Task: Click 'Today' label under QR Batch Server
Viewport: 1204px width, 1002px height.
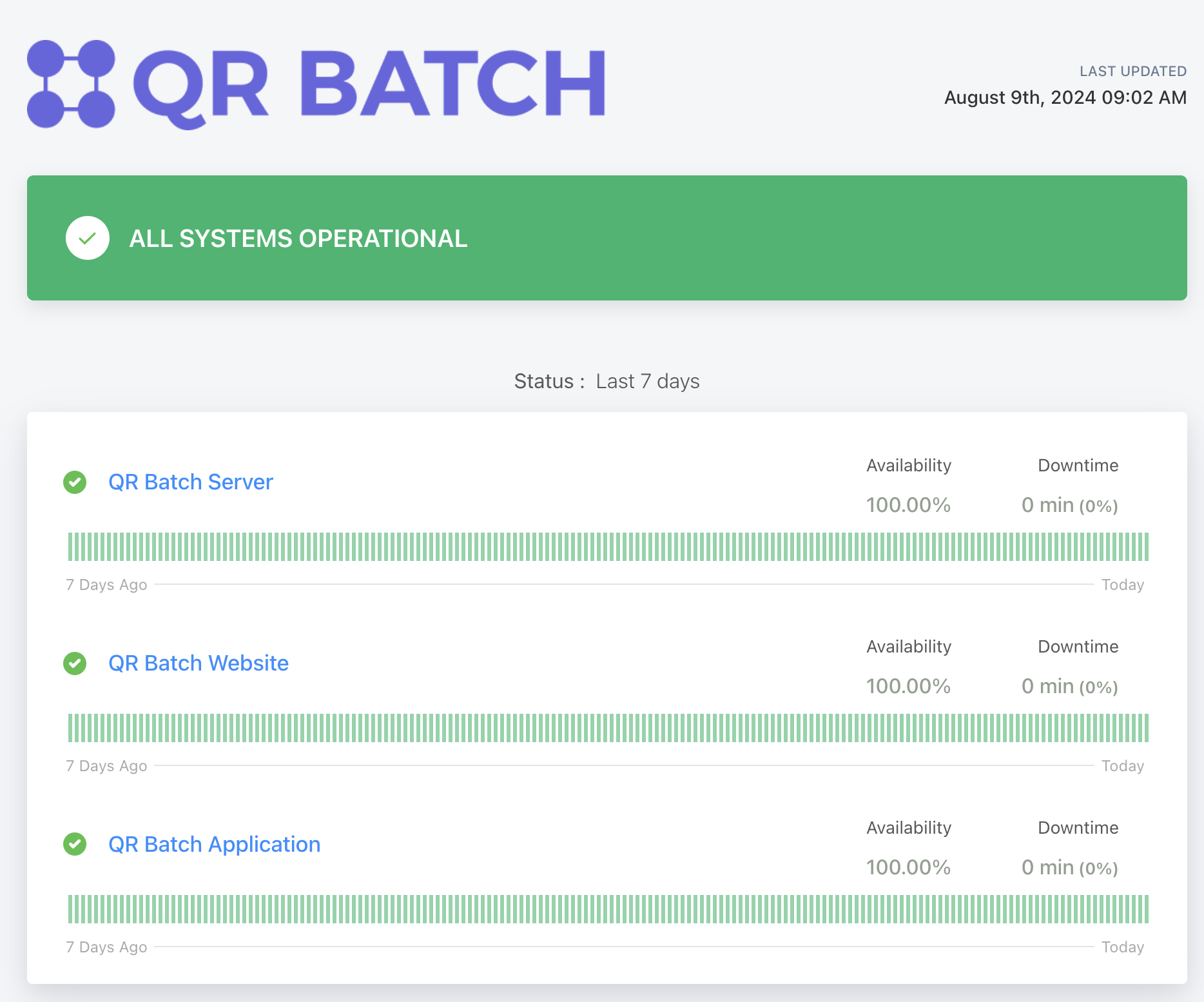Action: click(x=1123, y=585)
